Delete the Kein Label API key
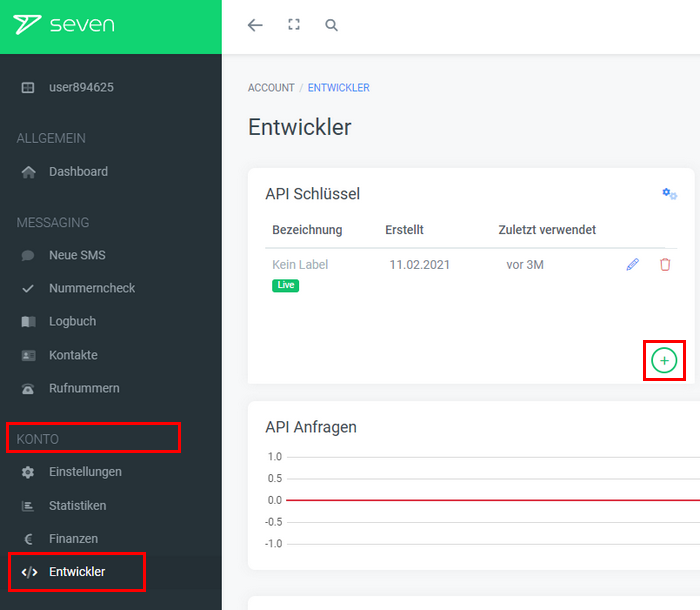 coord(665,265)
